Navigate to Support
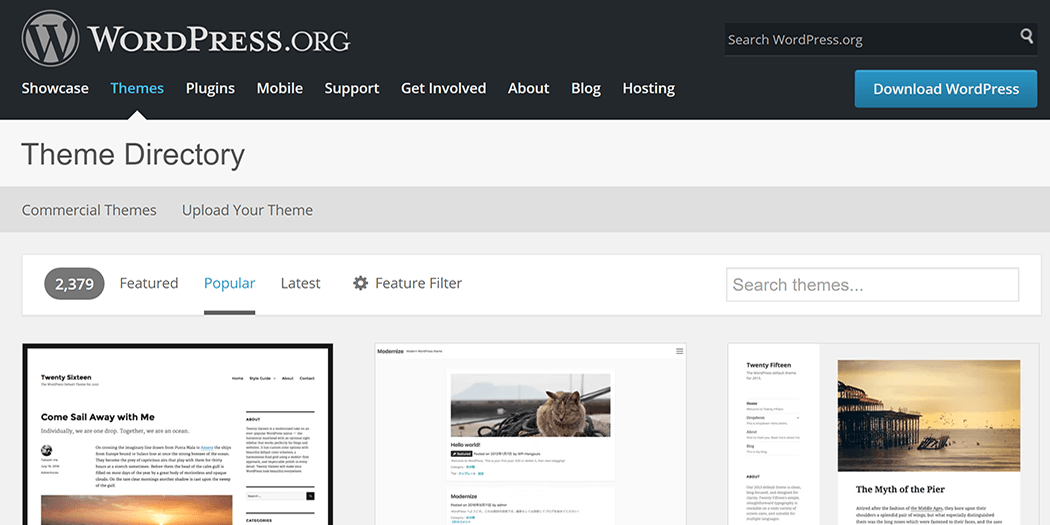This screenshot has height=525, width=1050. click(351, 88)
